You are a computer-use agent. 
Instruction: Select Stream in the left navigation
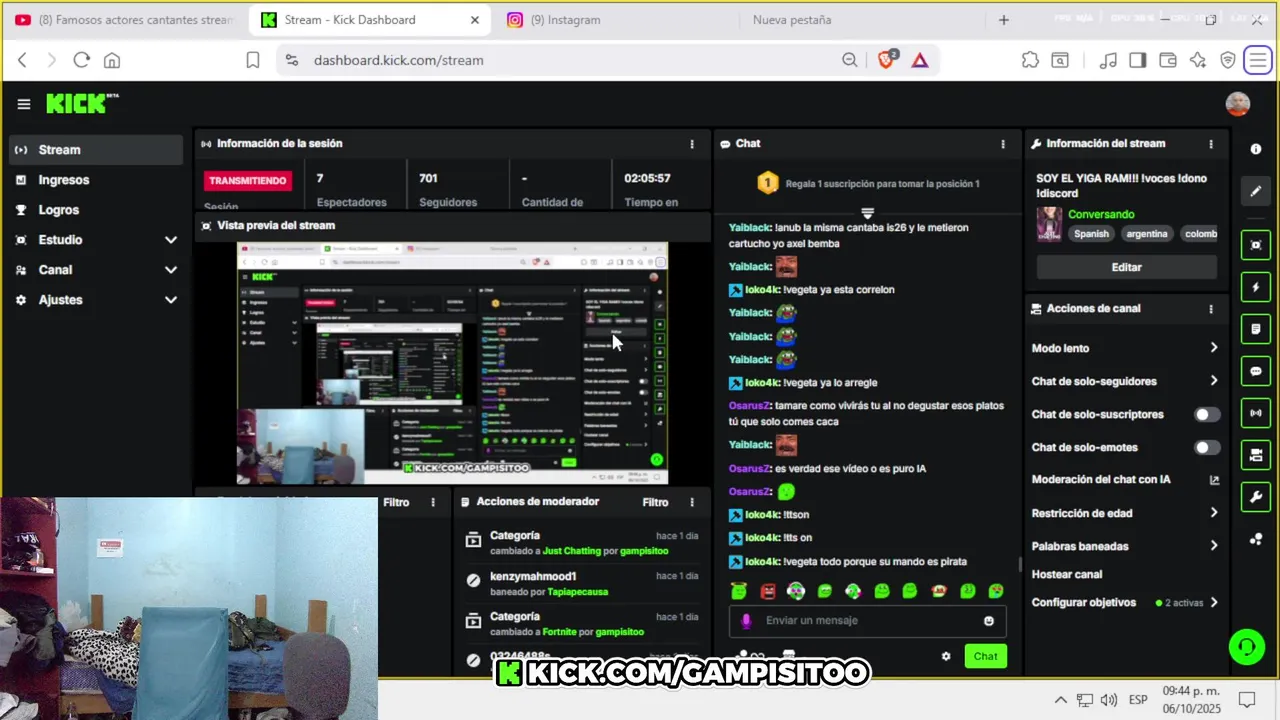click(x=97, y=150)
